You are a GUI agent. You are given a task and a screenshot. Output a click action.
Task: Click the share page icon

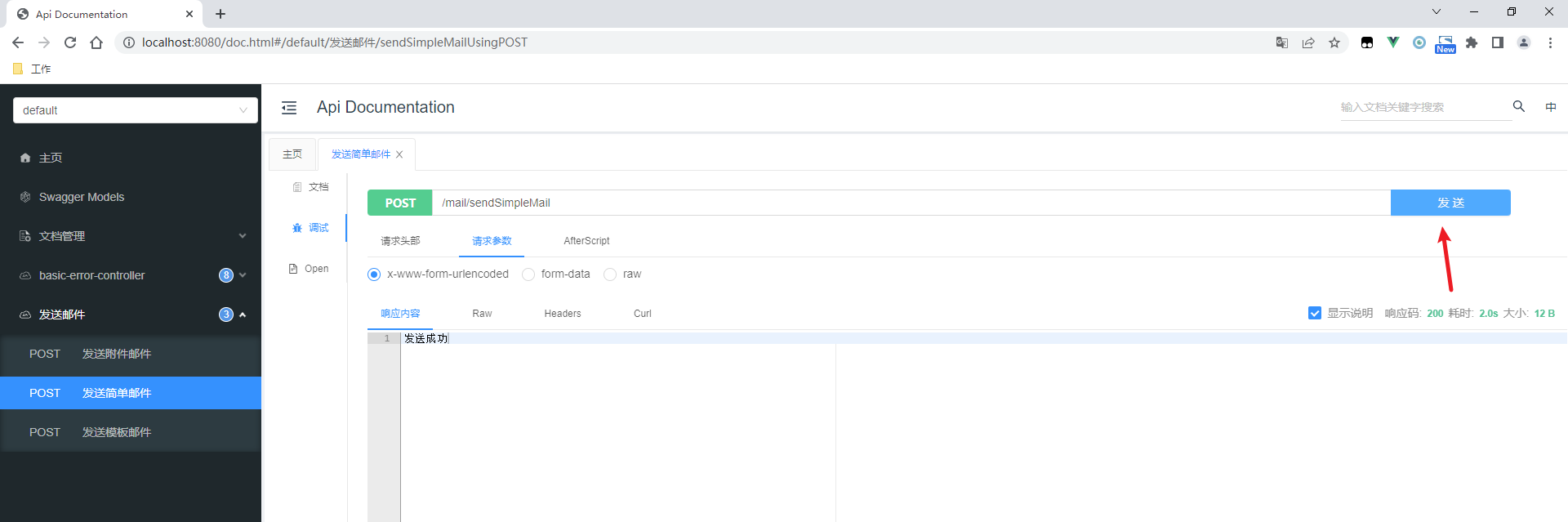[x=1308, y=42]
